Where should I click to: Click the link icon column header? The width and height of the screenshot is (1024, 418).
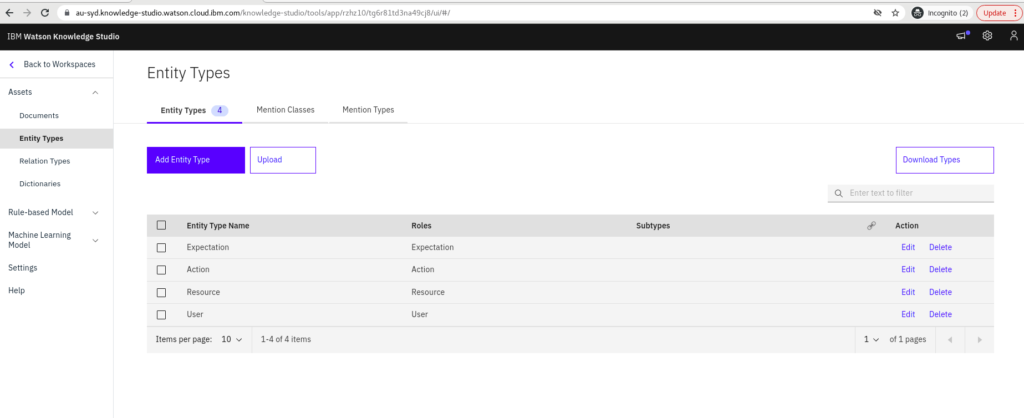pyautogui.click(x=871, y=226)
